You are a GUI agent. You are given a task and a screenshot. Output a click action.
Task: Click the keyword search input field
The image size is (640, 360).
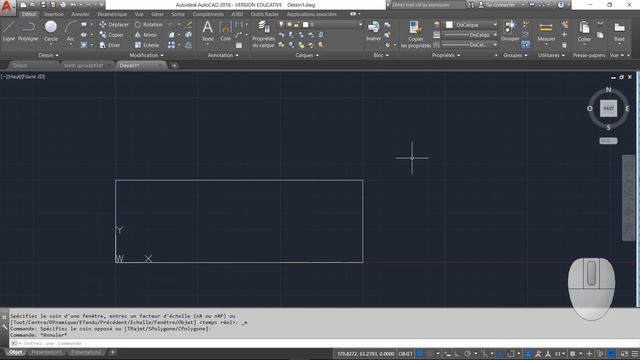click(428, 5)
